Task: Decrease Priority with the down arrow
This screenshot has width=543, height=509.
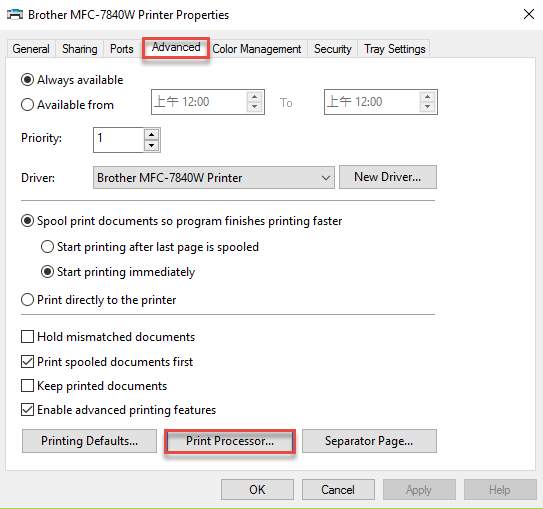Action: pos(152,146)
